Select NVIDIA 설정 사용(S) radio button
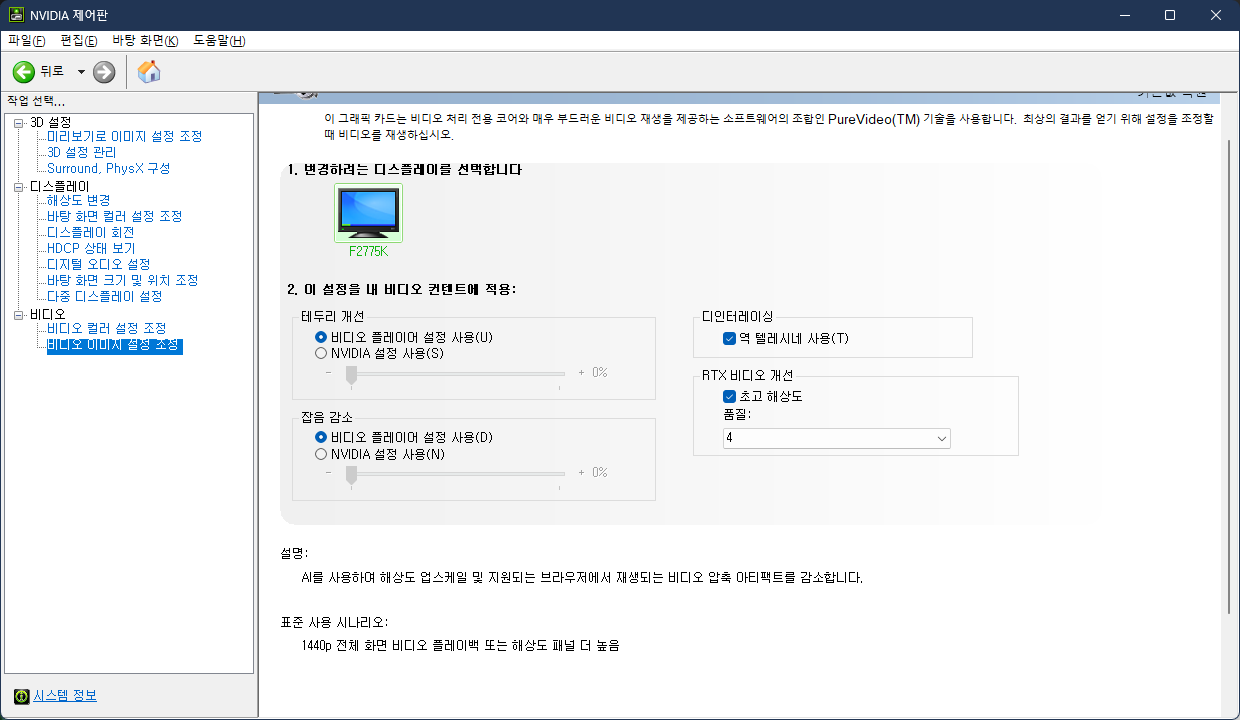 click(379, 353)
